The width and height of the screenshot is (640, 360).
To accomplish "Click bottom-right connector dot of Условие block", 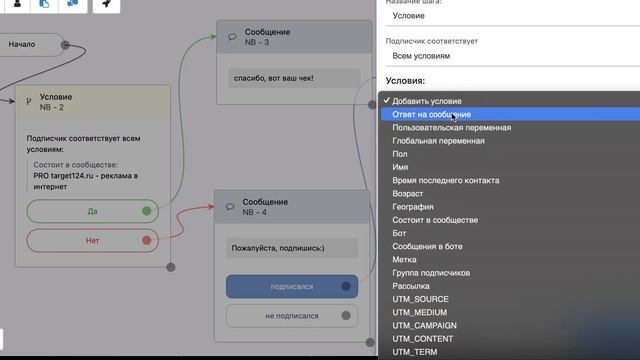I will tap(171, 267).
